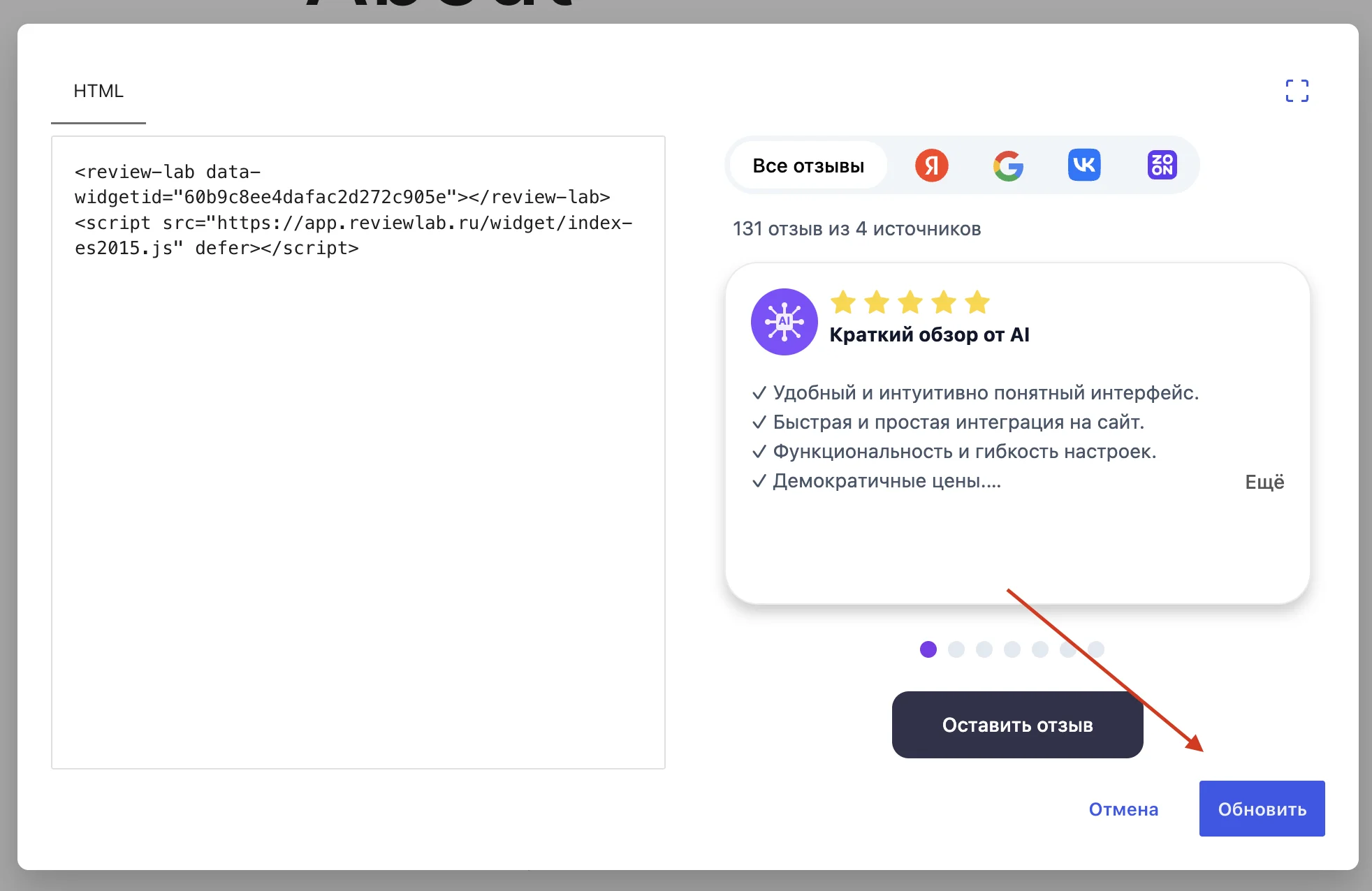Expand the review with 'Ещё' link

click(x=1264, y=482)
